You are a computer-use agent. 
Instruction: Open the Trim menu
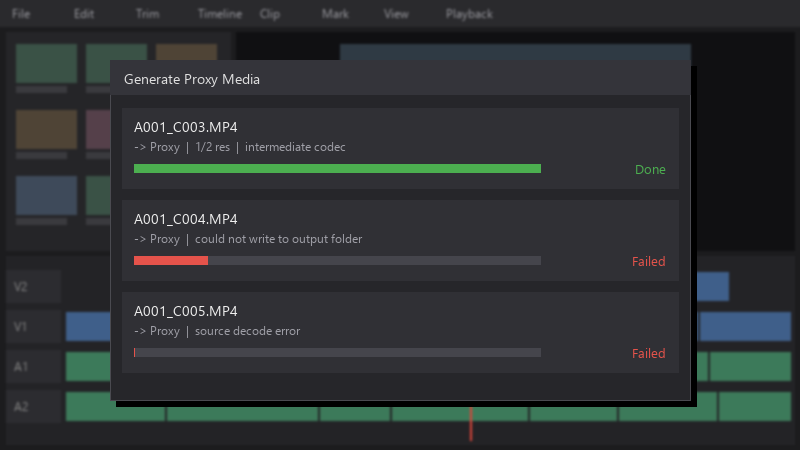pos(147,14)
